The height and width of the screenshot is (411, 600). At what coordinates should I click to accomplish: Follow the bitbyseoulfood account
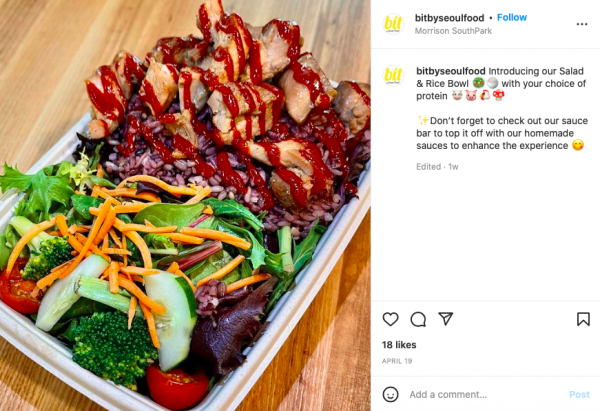click(512, 18)
